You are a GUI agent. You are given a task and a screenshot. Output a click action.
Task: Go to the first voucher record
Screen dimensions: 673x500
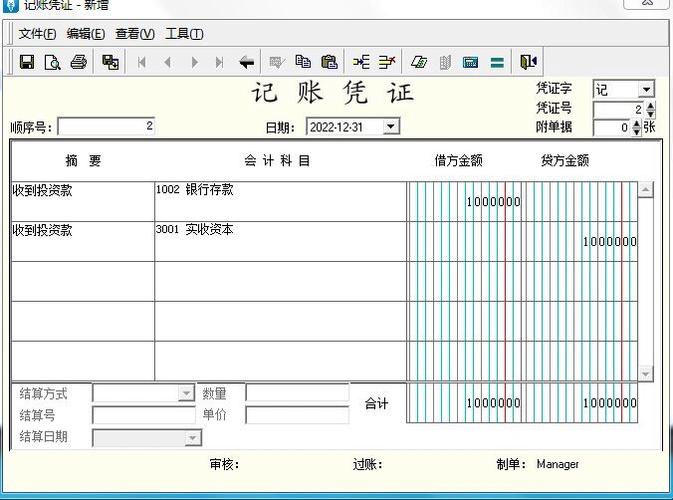pos(142,63)
